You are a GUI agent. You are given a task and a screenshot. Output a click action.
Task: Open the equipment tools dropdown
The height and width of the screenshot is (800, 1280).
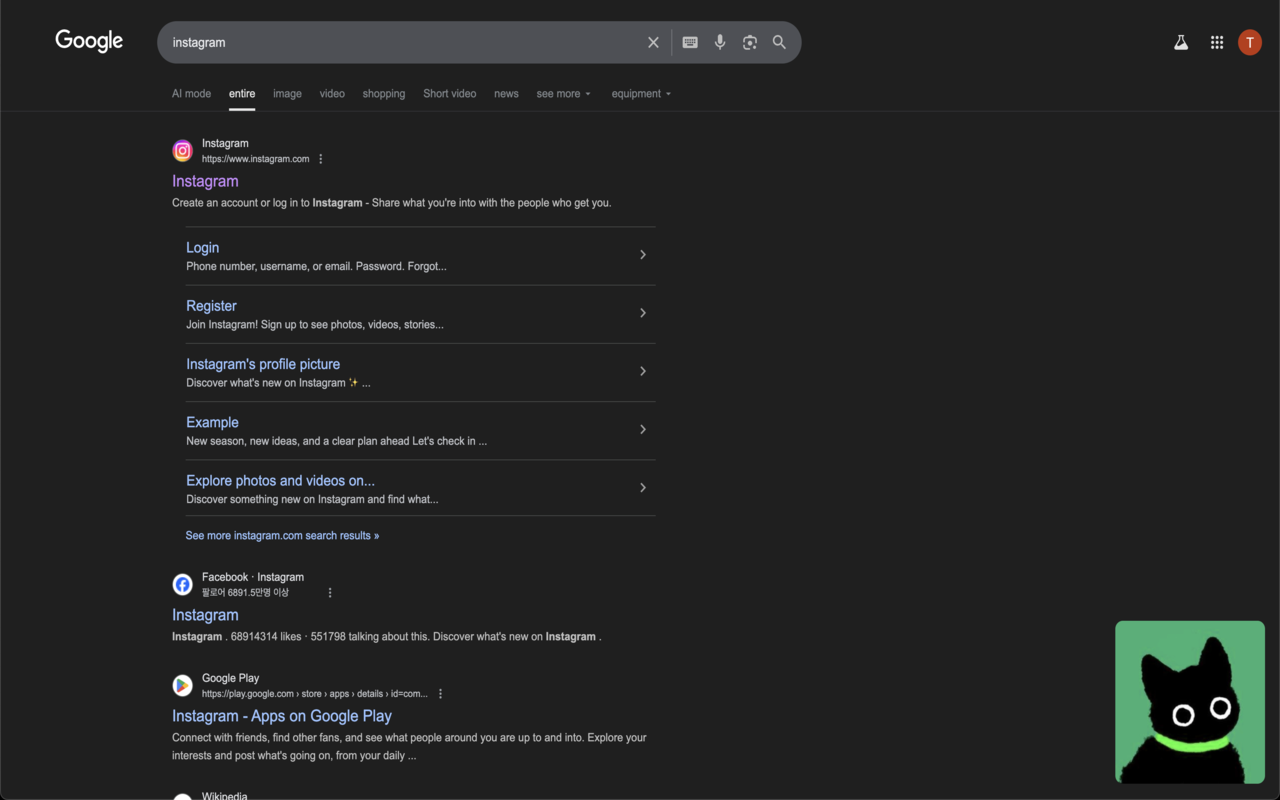click(641, 94)
